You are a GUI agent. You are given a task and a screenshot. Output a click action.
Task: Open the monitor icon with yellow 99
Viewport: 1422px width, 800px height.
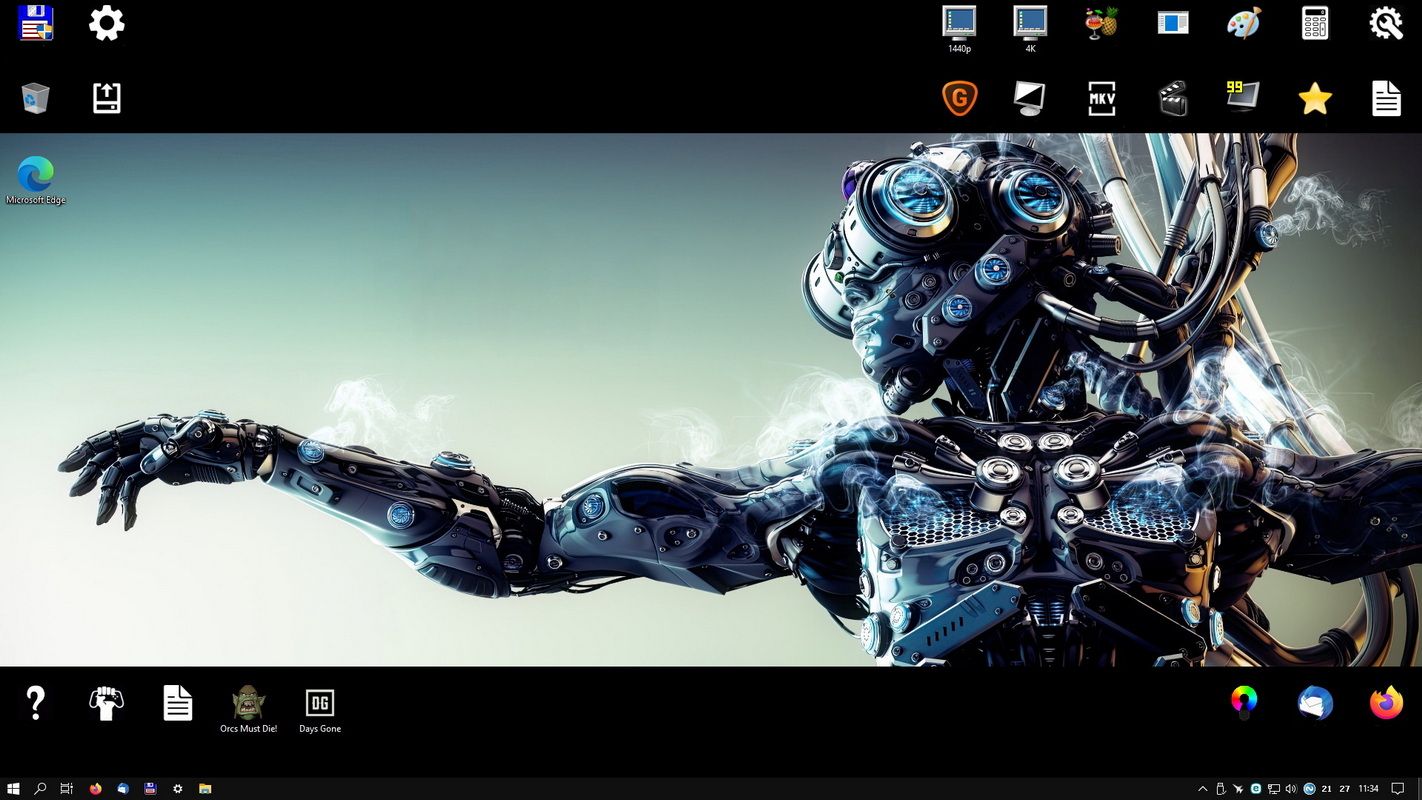1244,96
